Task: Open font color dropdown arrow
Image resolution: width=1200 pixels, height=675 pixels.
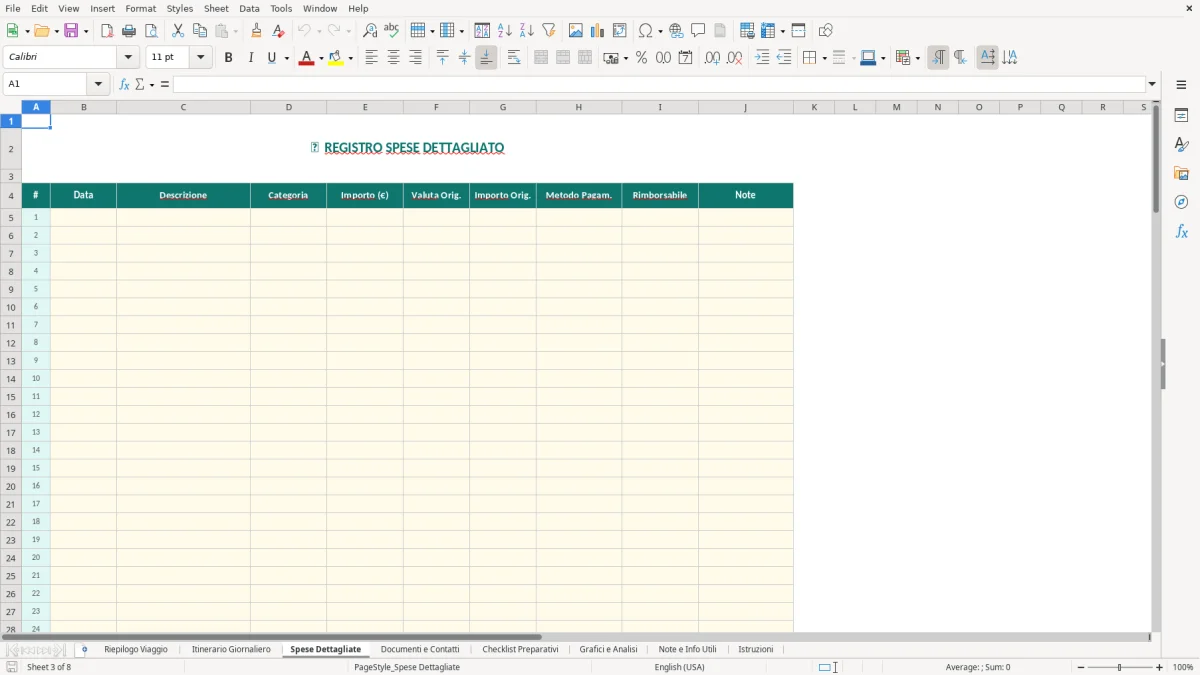Action: tap(321, 58)
